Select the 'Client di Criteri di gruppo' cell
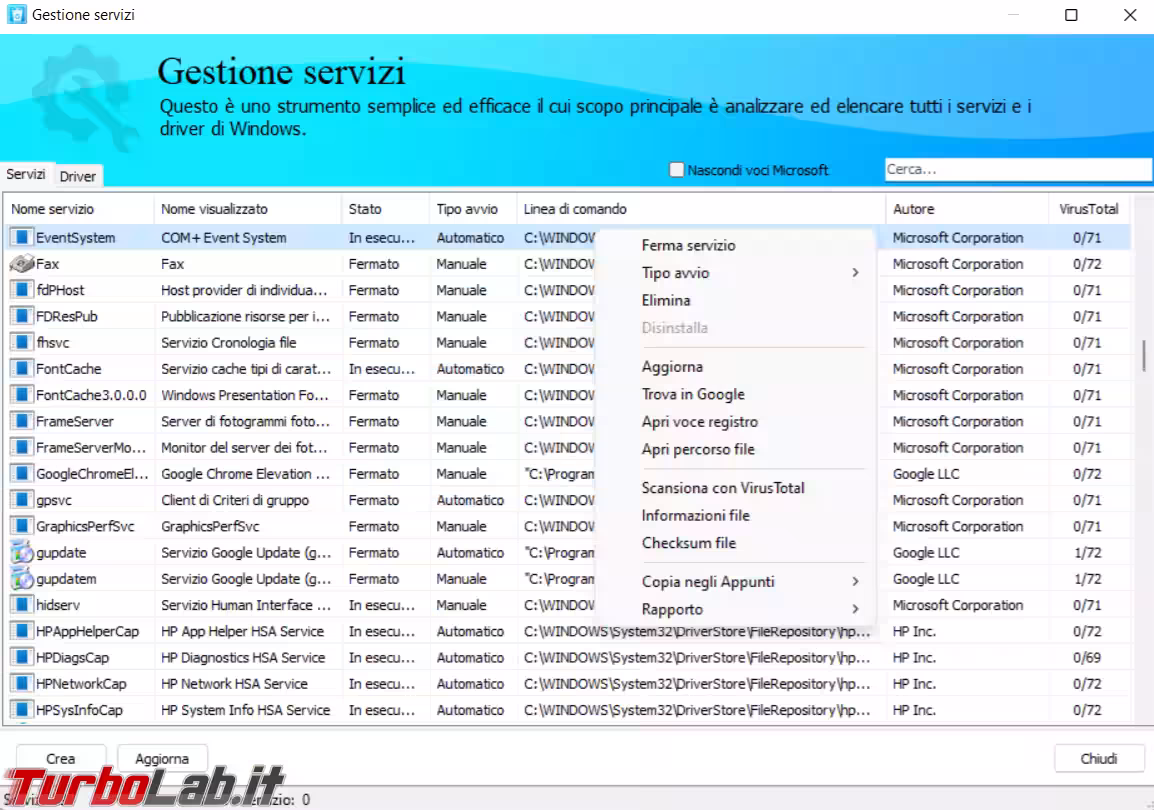Viewport: 1154px width, 810px height. click(248, 500)
